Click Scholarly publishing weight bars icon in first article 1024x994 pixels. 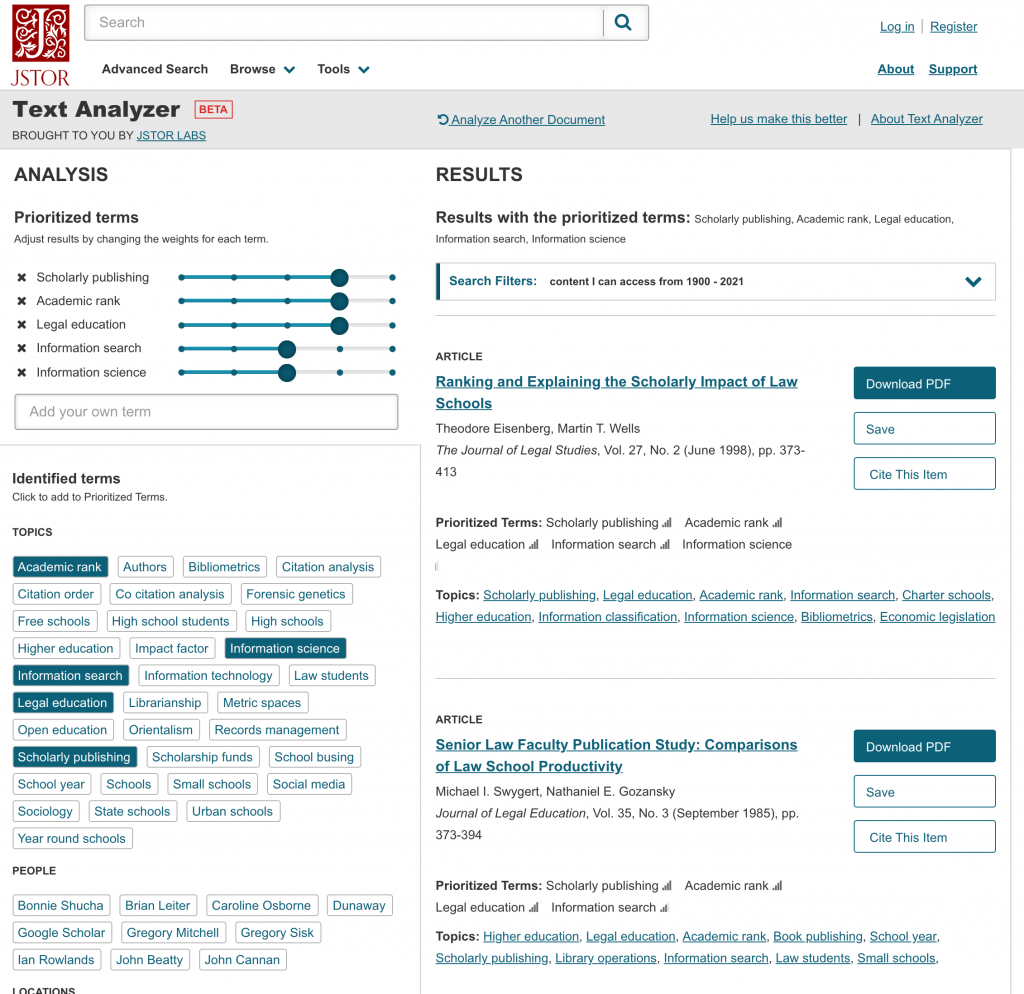667,522
